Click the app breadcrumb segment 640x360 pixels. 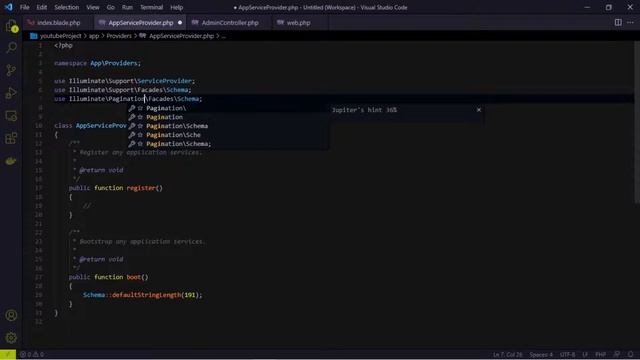coord(94,36)
